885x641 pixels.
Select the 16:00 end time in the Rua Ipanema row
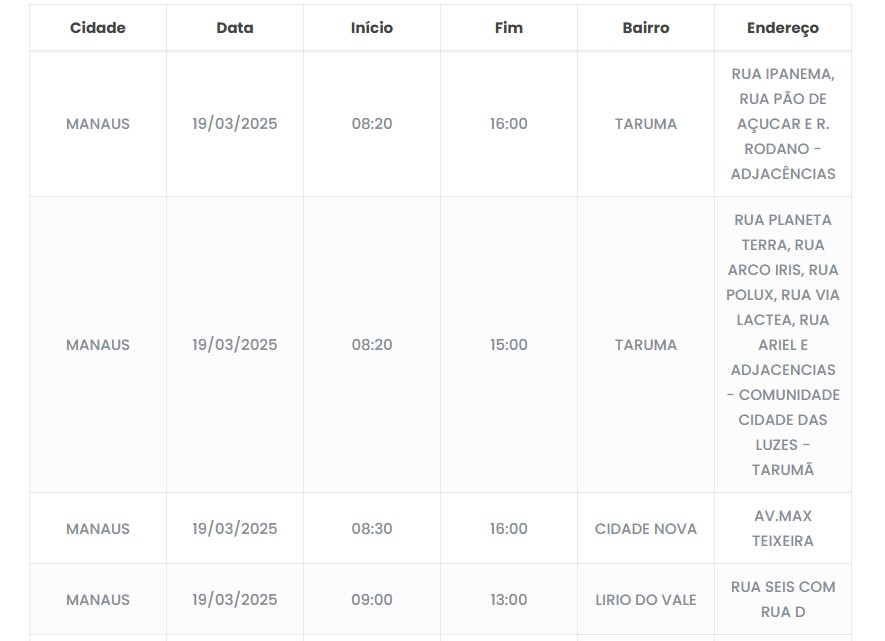(x=509, y=124)
